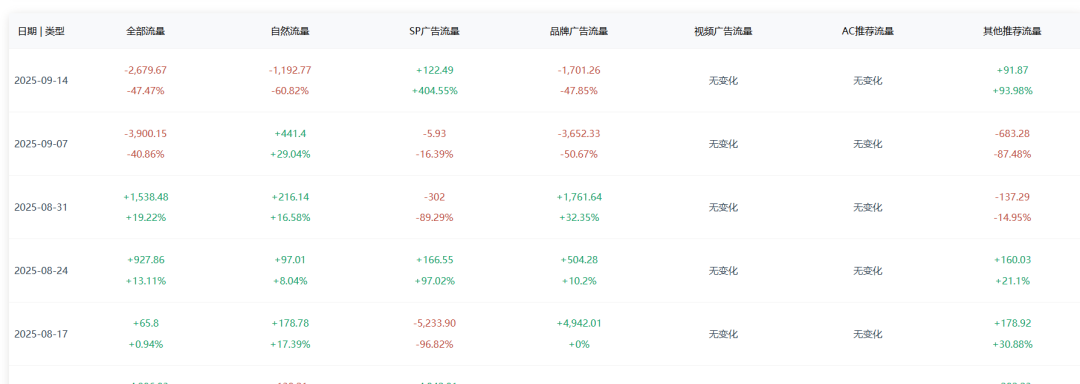The width and height of the screenshot is (1080, 384).
Task: Click the +160.03 other recommendation value
Action: point(1012,260)
